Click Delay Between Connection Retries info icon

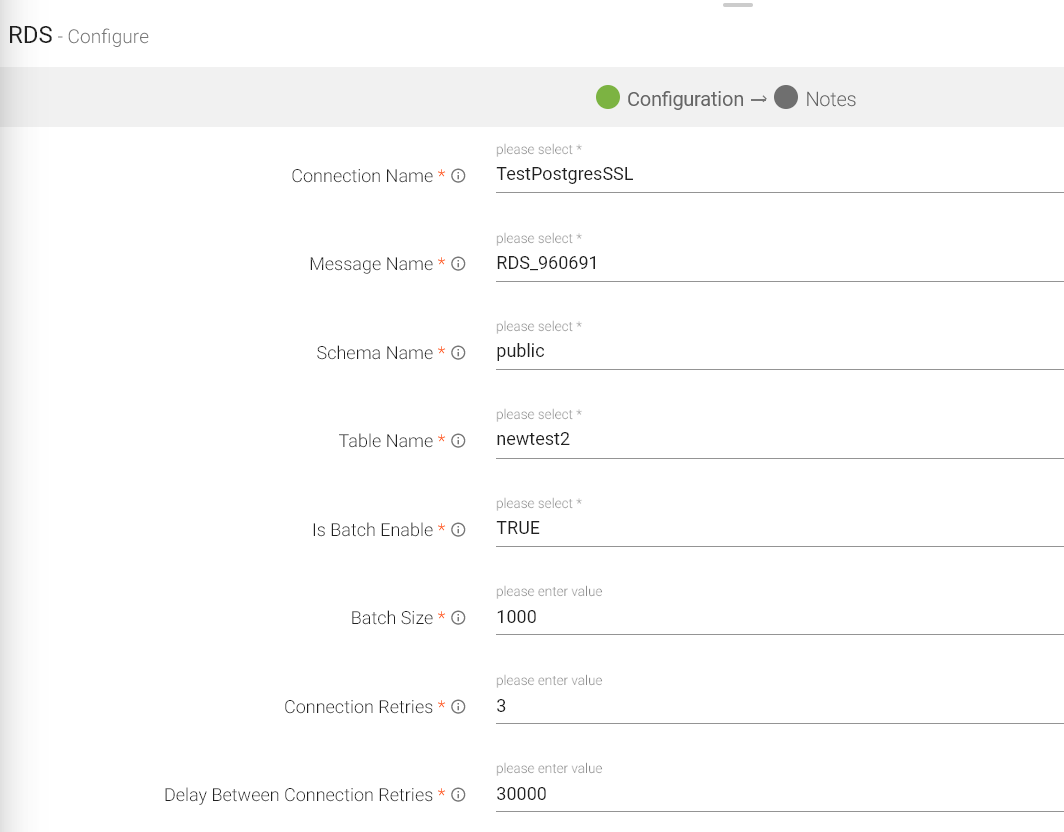point(458,795)
